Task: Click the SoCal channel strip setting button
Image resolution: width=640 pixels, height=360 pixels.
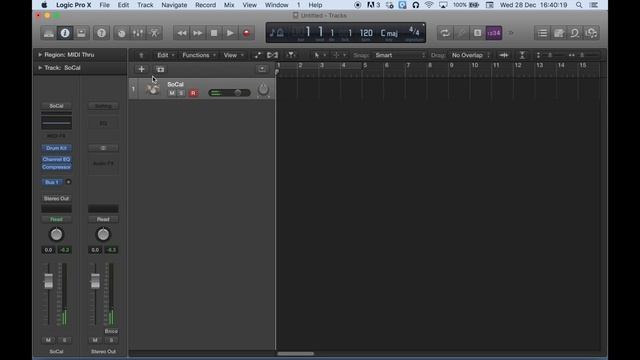Action: coord(56,106)
